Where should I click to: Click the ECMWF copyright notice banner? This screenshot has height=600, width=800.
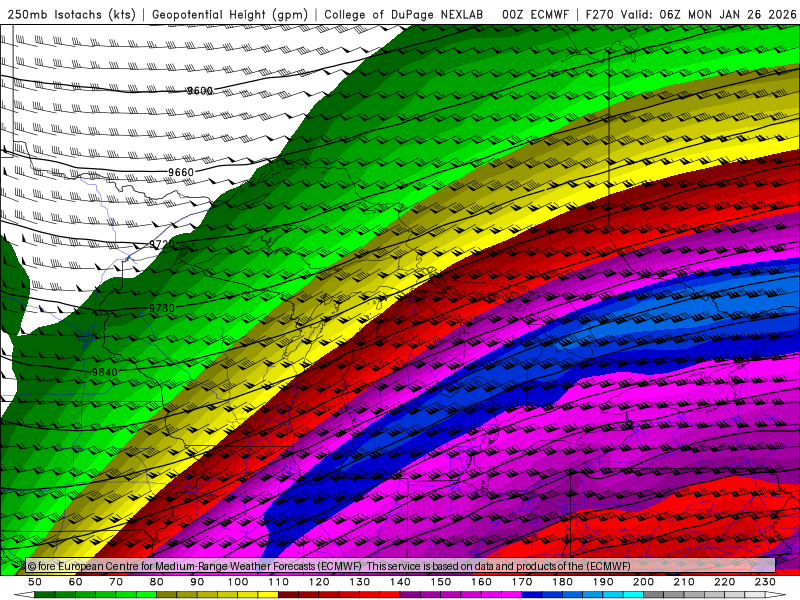point(400,566)
